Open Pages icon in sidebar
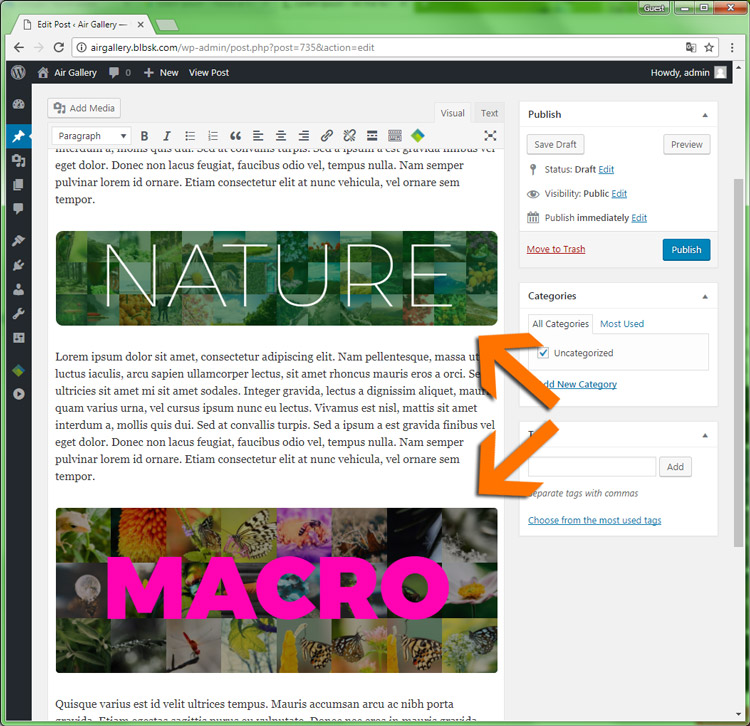Screen dimensions: 750x726 point(19,185)
